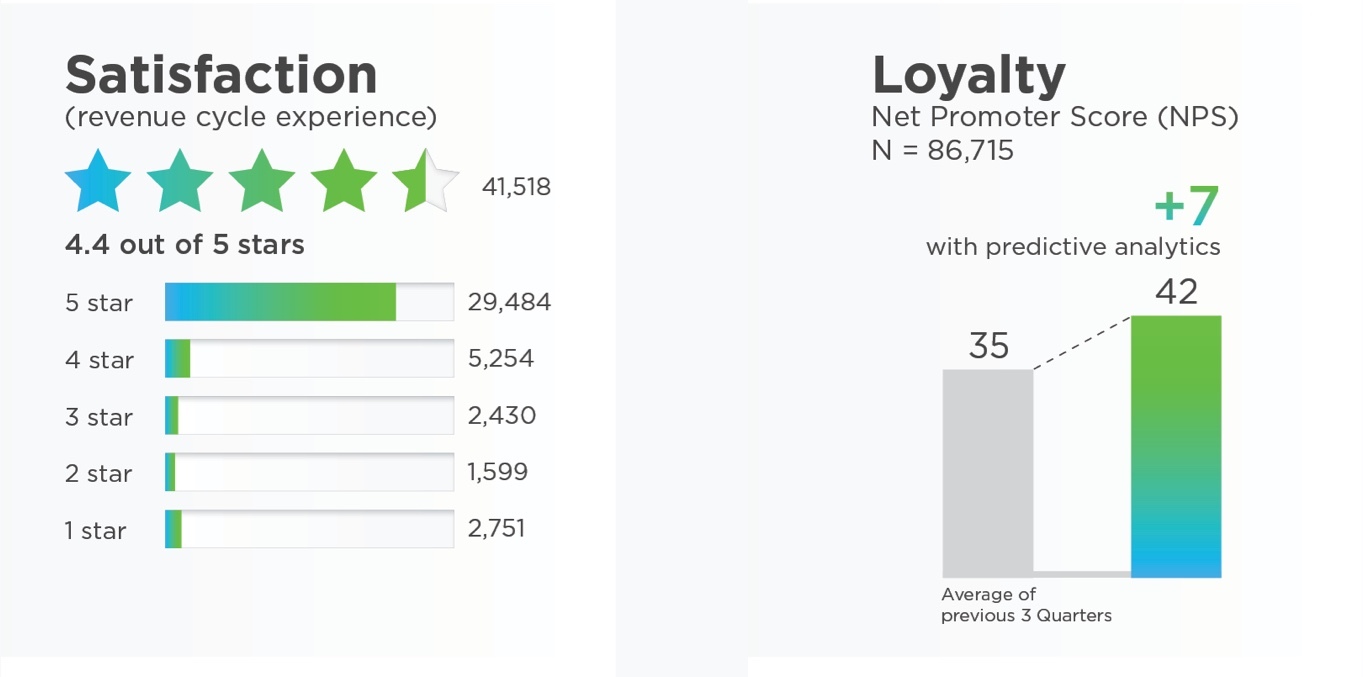Select the 5 star rating bar
Image resolution: width=1363 pixels, height=677 pixels.
[x=309, y=302]
